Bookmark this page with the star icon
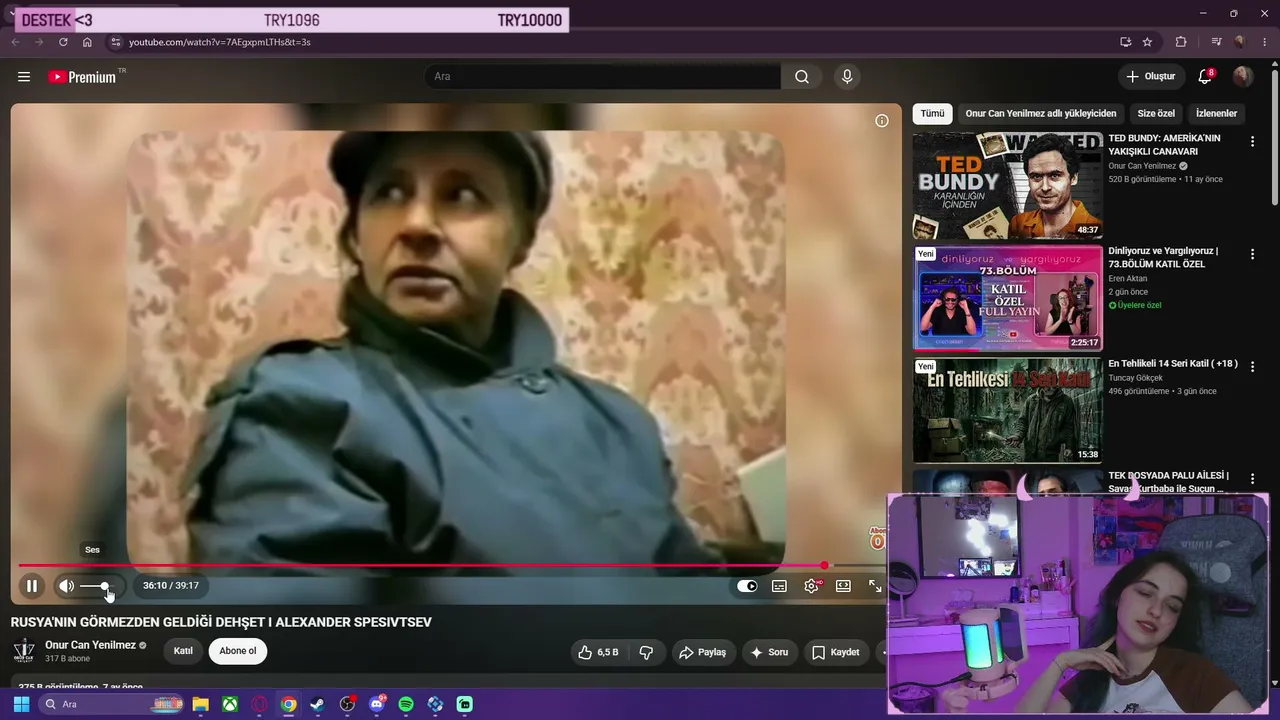 point(1147,42)
